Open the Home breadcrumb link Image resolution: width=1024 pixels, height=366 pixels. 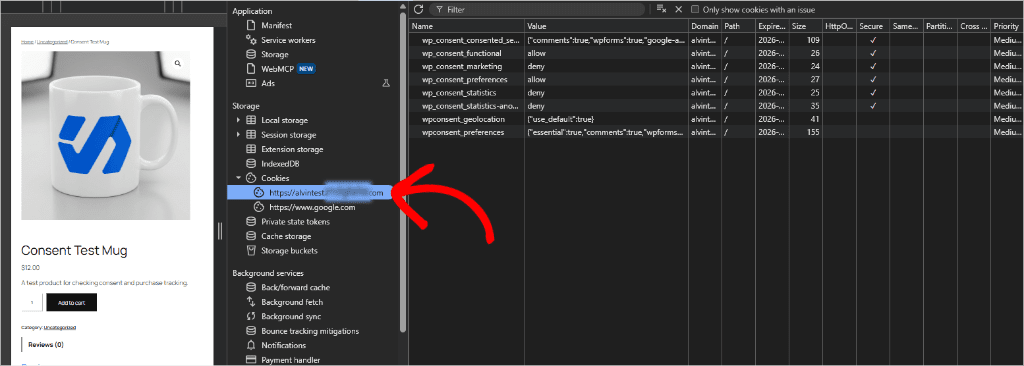[27, 41]
